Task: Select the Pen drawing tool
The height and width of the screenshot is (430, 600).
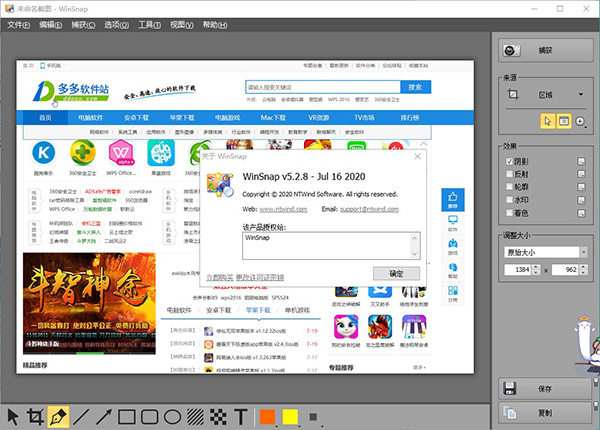Action: (58, 417)
